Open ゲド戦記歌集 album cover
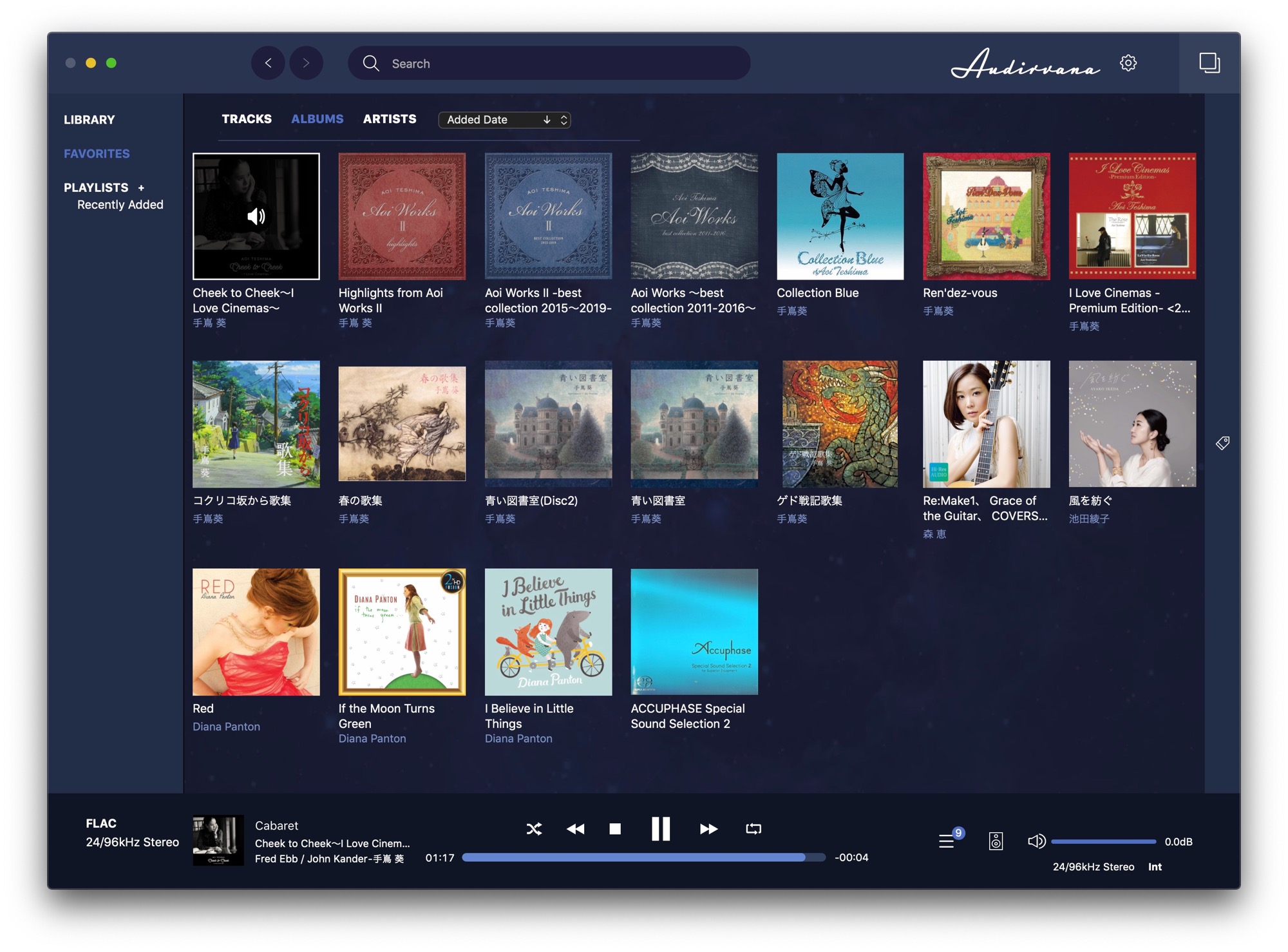The width and height of the screenshot is (1288, 952). coord(840,424)
